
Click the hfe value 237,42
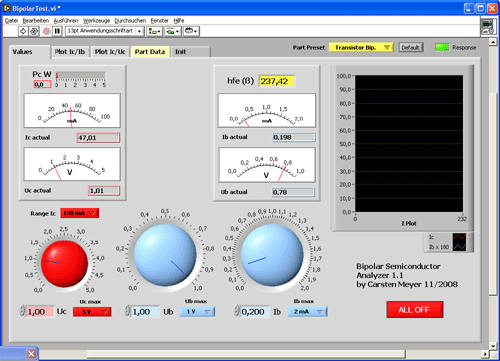point(277,81)
